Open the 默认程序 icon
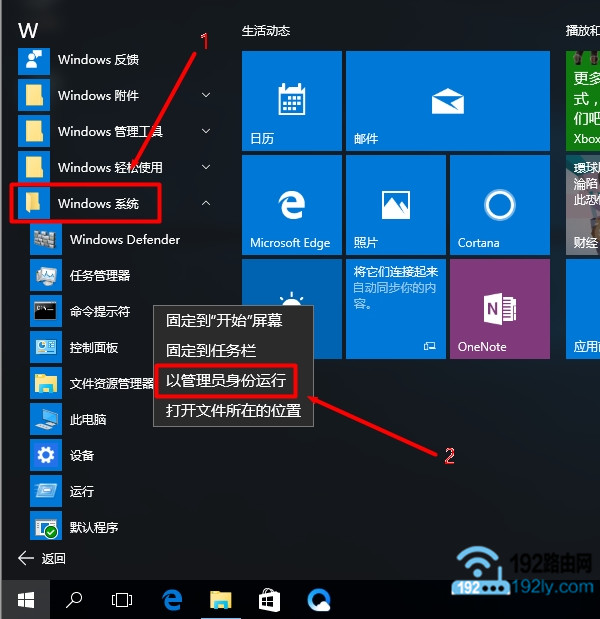 click(x=46, y=526)
